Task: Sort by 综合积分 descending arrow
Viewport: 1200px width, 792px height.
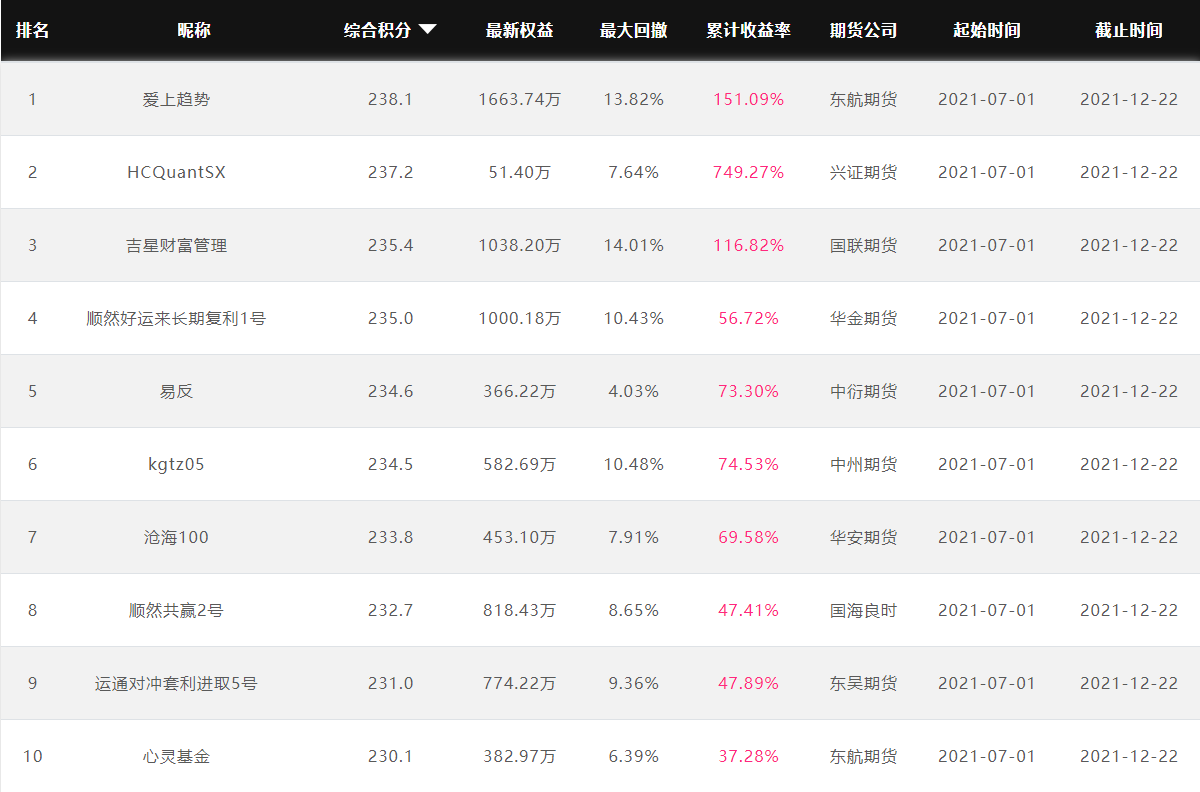Action: pyautogui.click(x=427, y=30)
